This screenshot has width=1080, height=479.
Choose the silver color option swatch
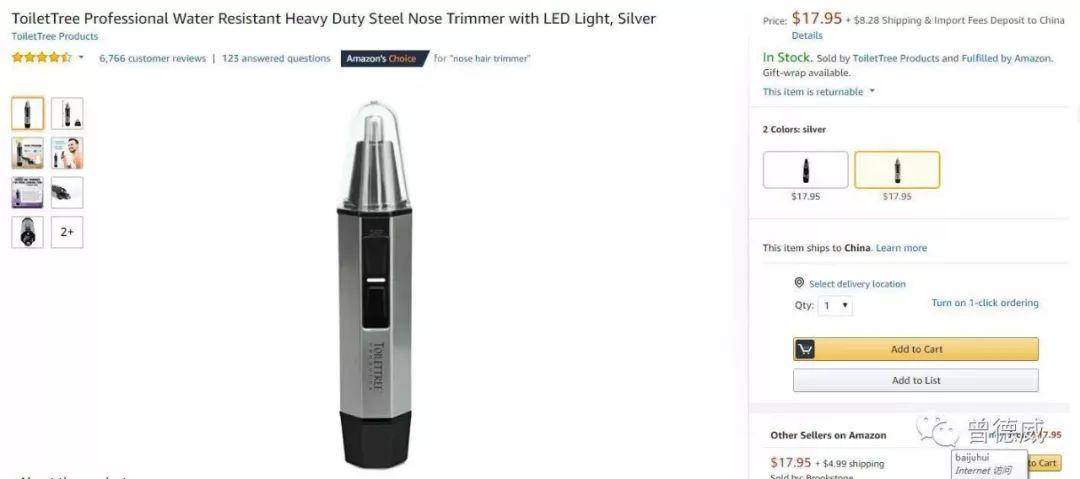tap(897, 170)
